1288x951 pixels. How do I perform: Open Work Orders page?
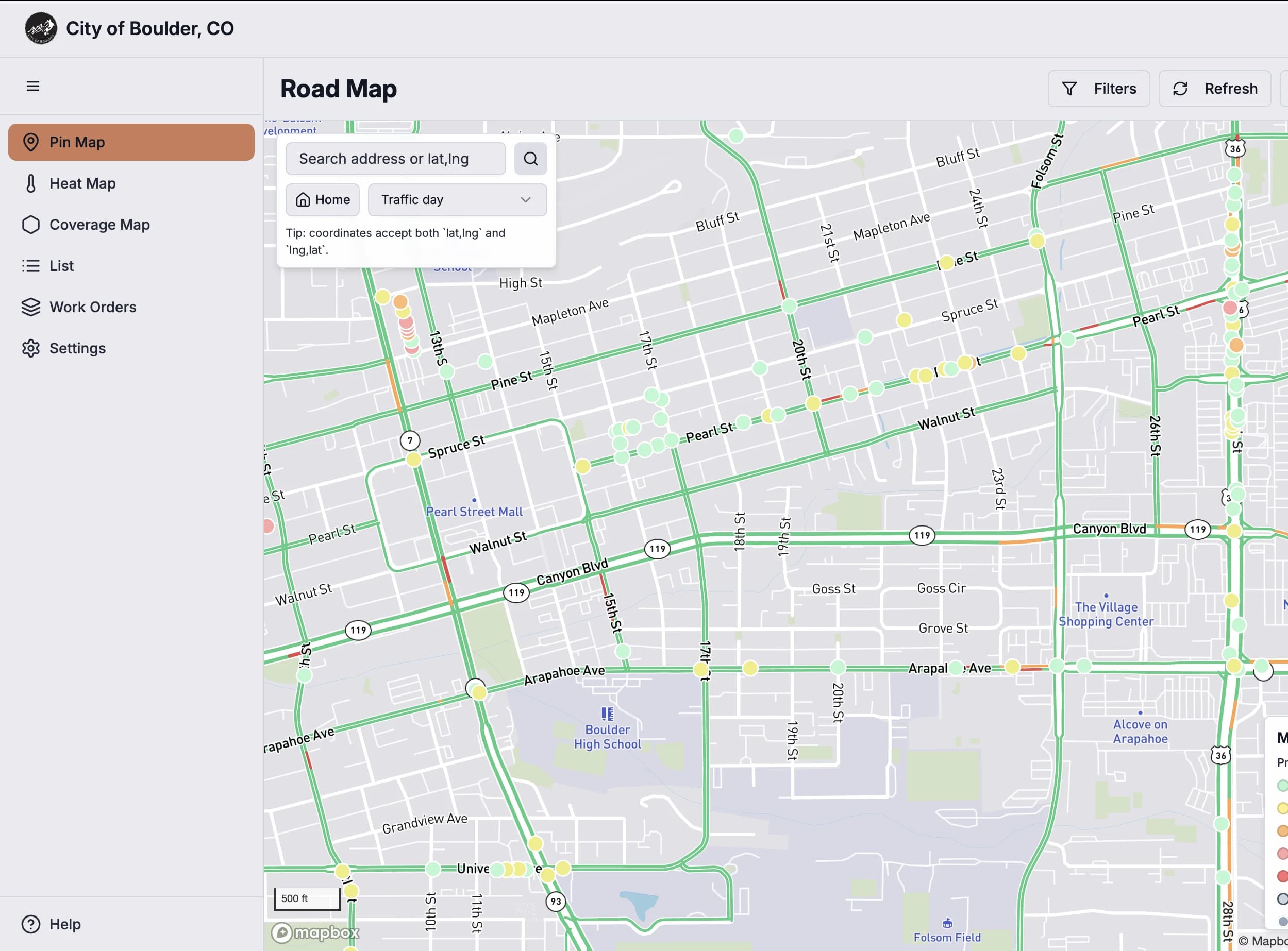coord(131,307)
